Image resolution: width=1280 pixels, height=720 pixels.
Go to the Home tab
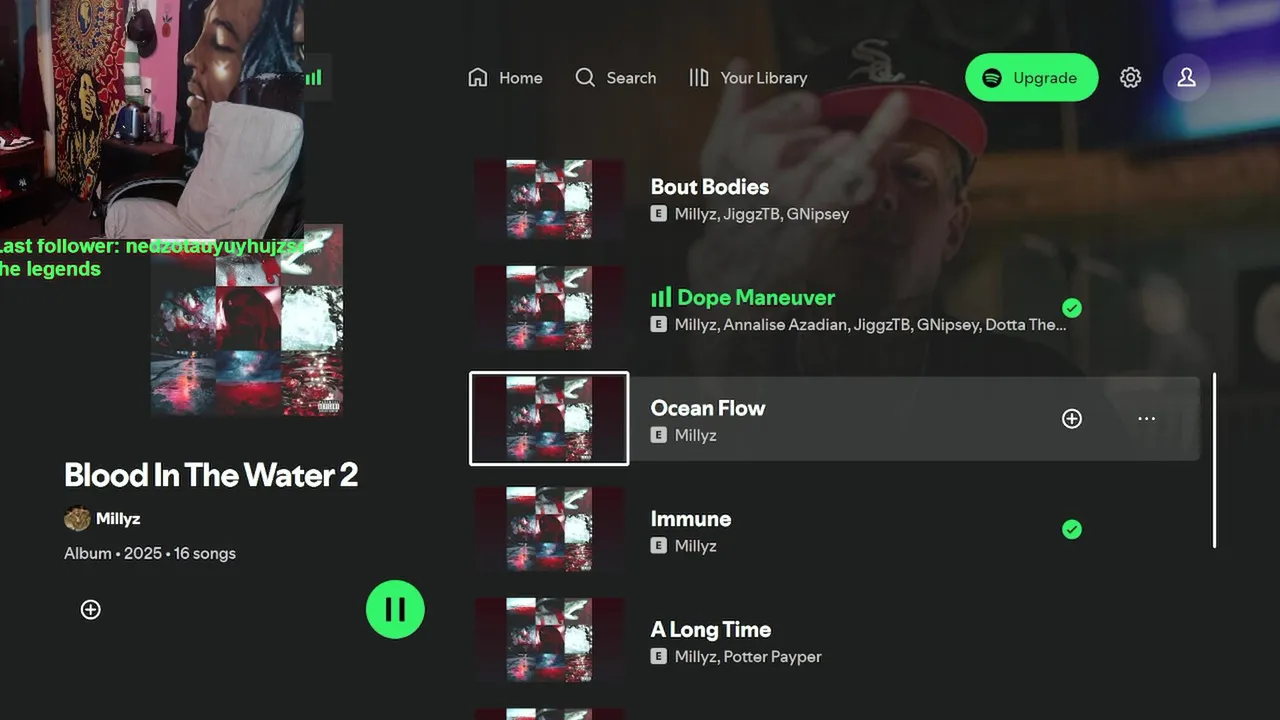[x=505, y=78]
